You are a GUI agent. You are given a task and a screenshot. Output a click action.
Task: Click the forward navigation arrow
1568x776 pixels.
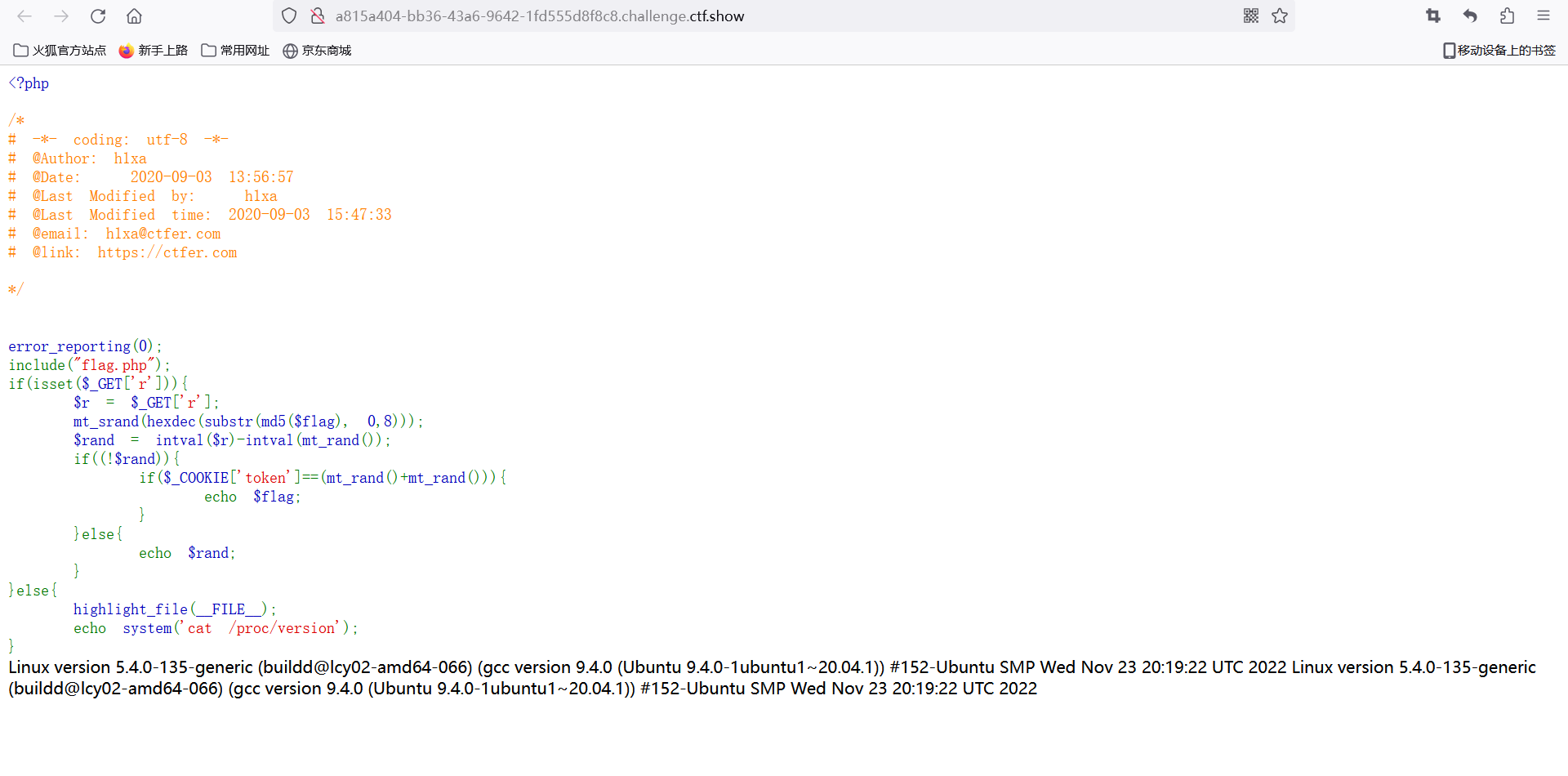(61, 16)
